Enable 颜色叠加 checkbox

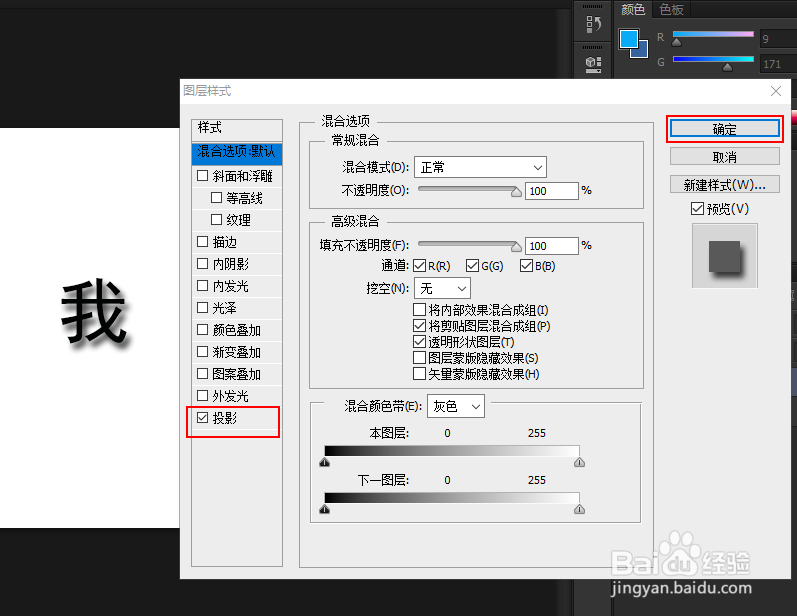point(202,330)
